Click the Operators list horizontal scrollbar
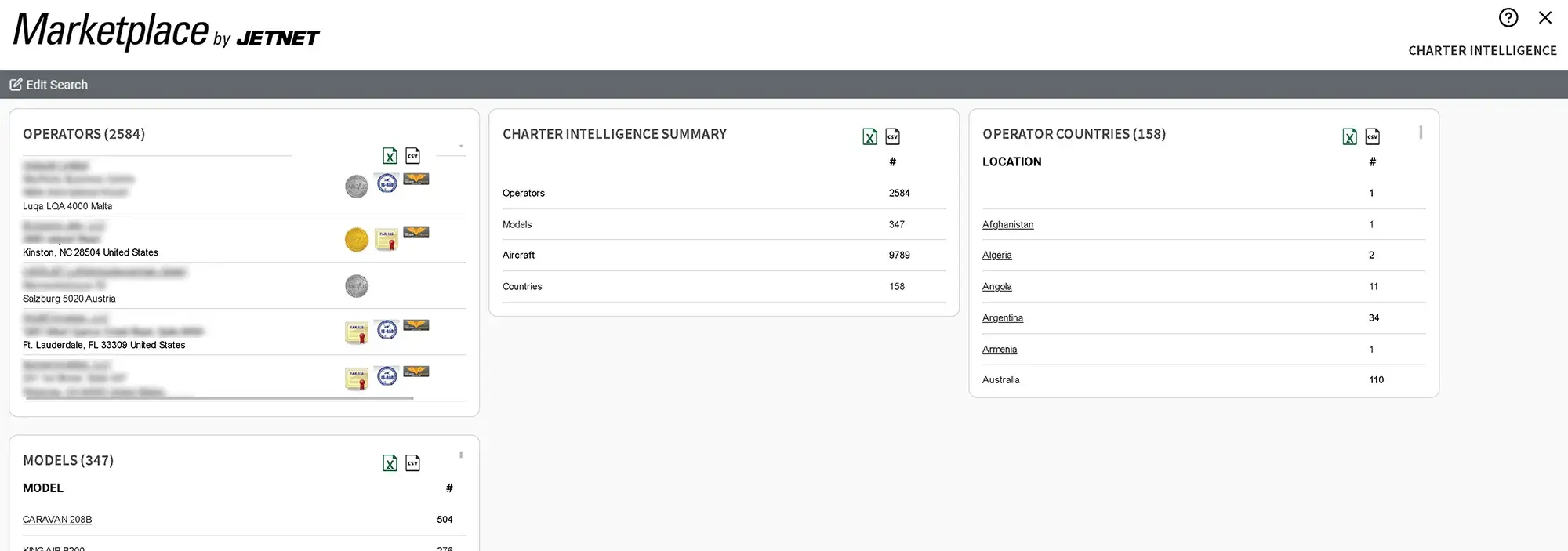This screenshot has height=551, width=1568. tap(220, 398)
